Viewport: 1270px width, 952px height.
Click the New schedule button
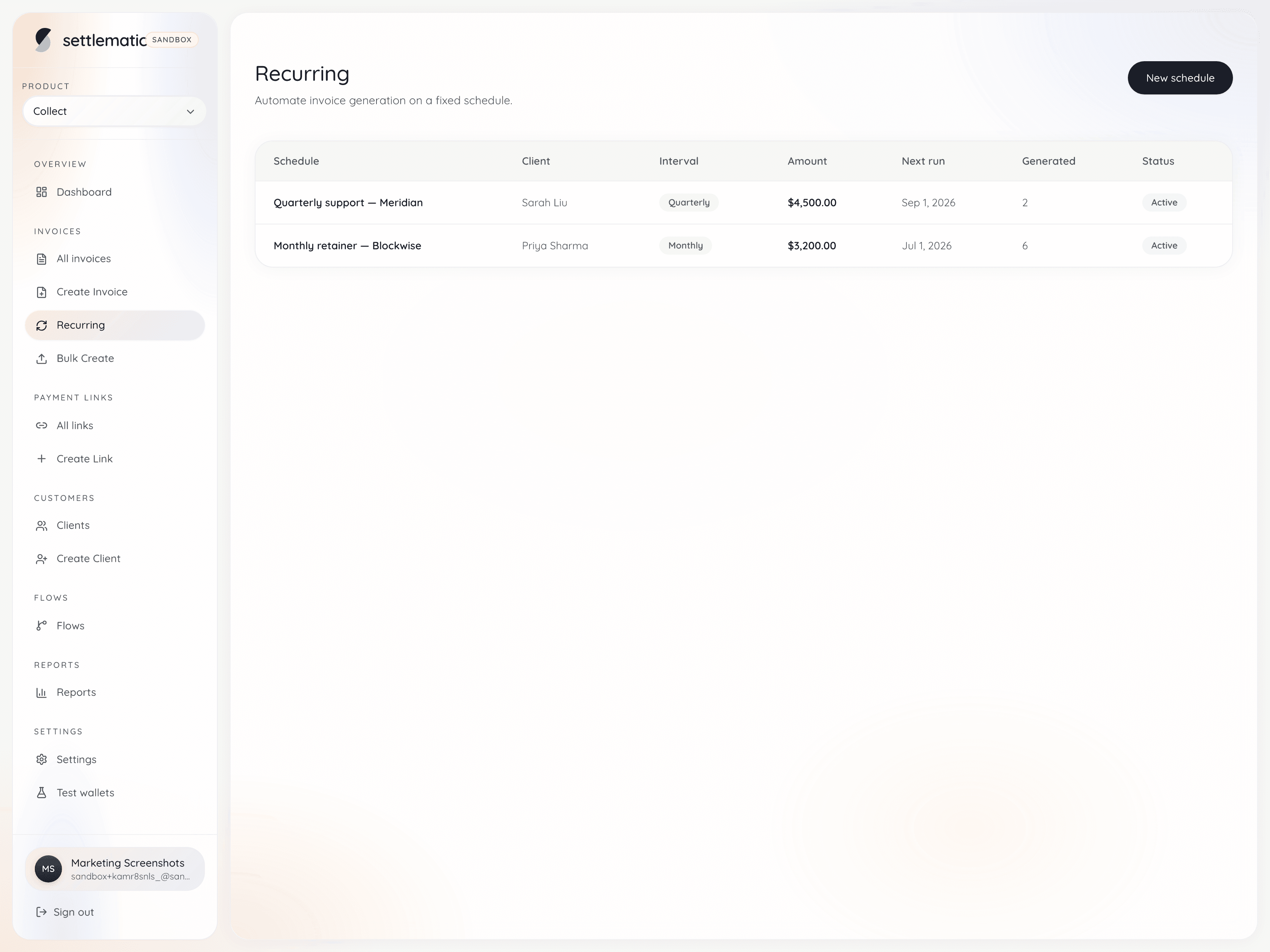pos(1180,78)
